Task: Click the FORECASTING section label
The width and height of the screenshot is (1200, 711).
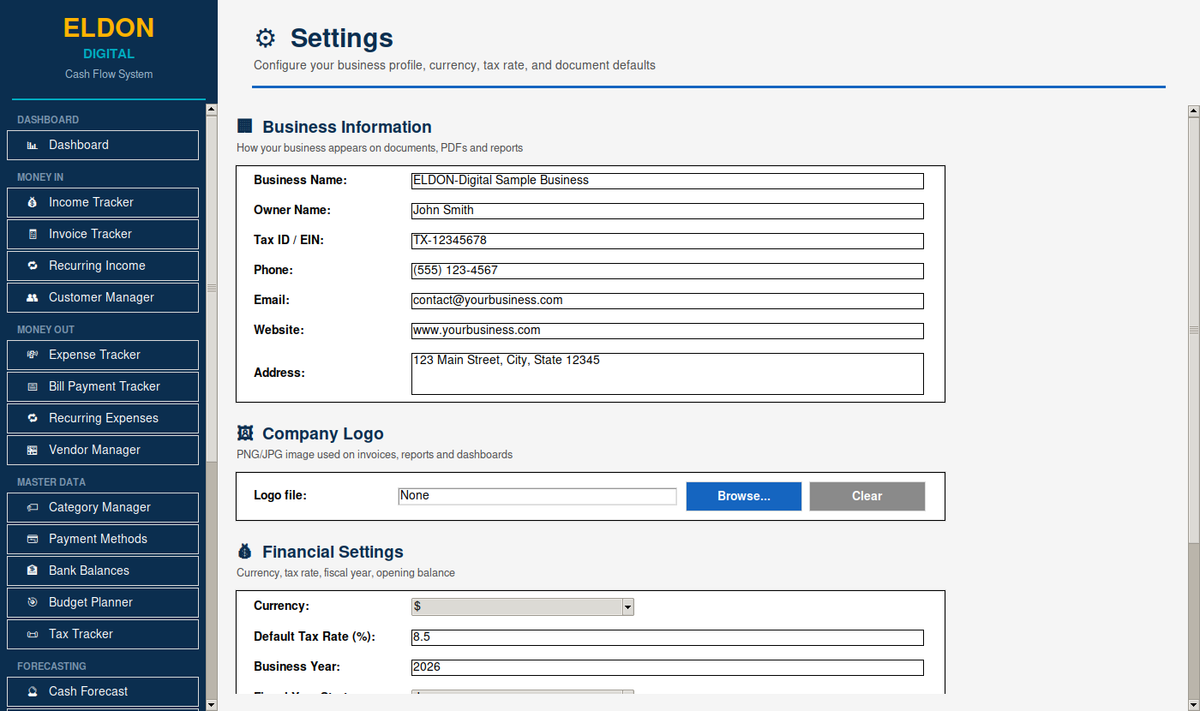Action: pos(51,666)
